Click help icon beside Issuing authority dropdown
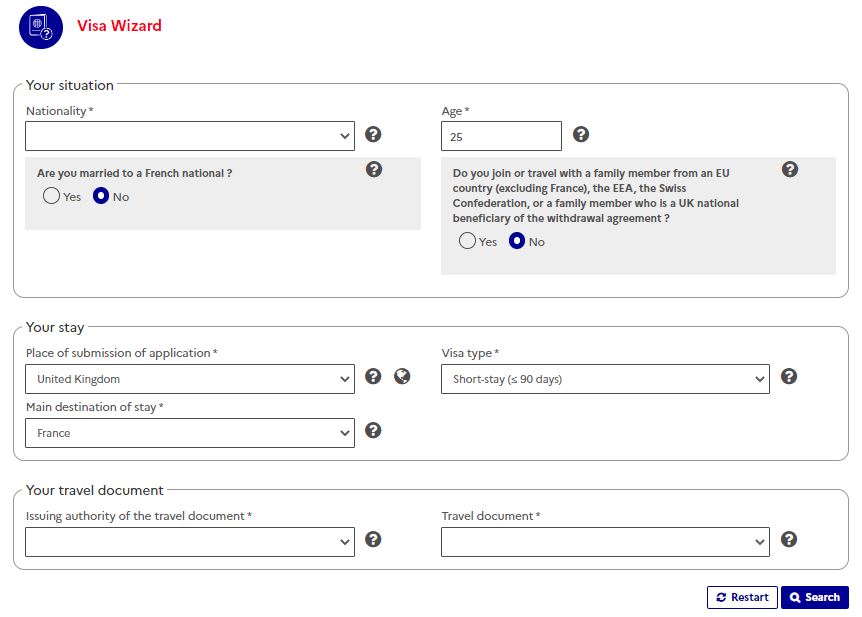The height and width of the screenshot is (617, 862). point(373,540)
